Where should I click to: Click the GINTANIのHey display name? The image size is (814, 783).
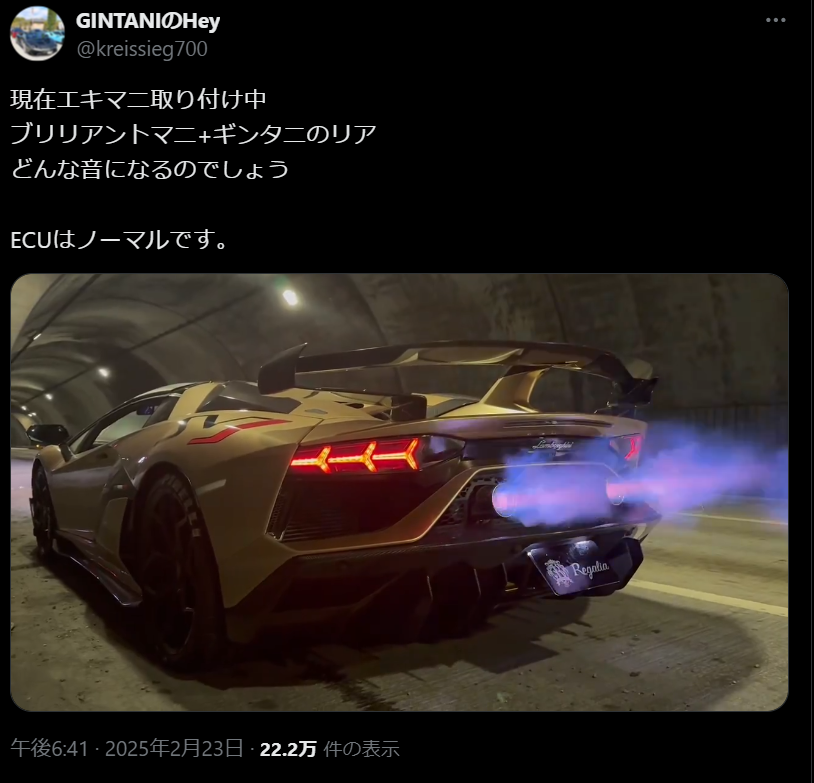click(x=148, y=21)
